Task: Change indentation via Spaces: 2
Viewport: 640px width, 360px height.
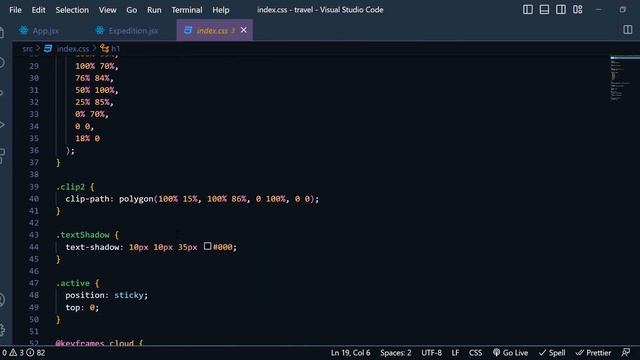Action: pos(396,353)
